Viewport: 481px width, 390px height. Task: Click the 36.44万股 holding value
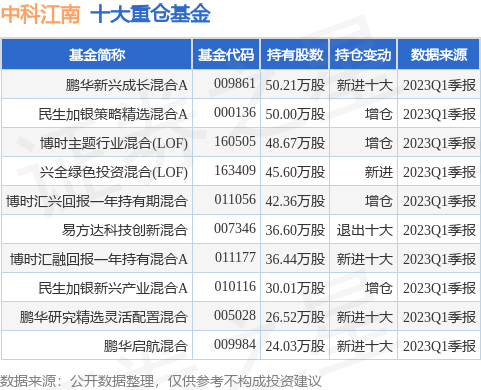pyautogui.click(x=295, y=259)
